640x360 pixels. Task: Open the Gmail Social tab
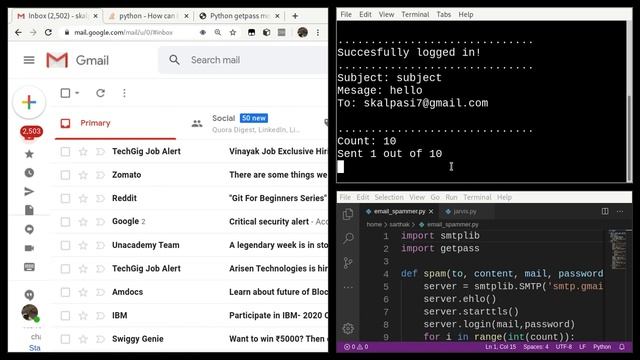tap(249, 123)
